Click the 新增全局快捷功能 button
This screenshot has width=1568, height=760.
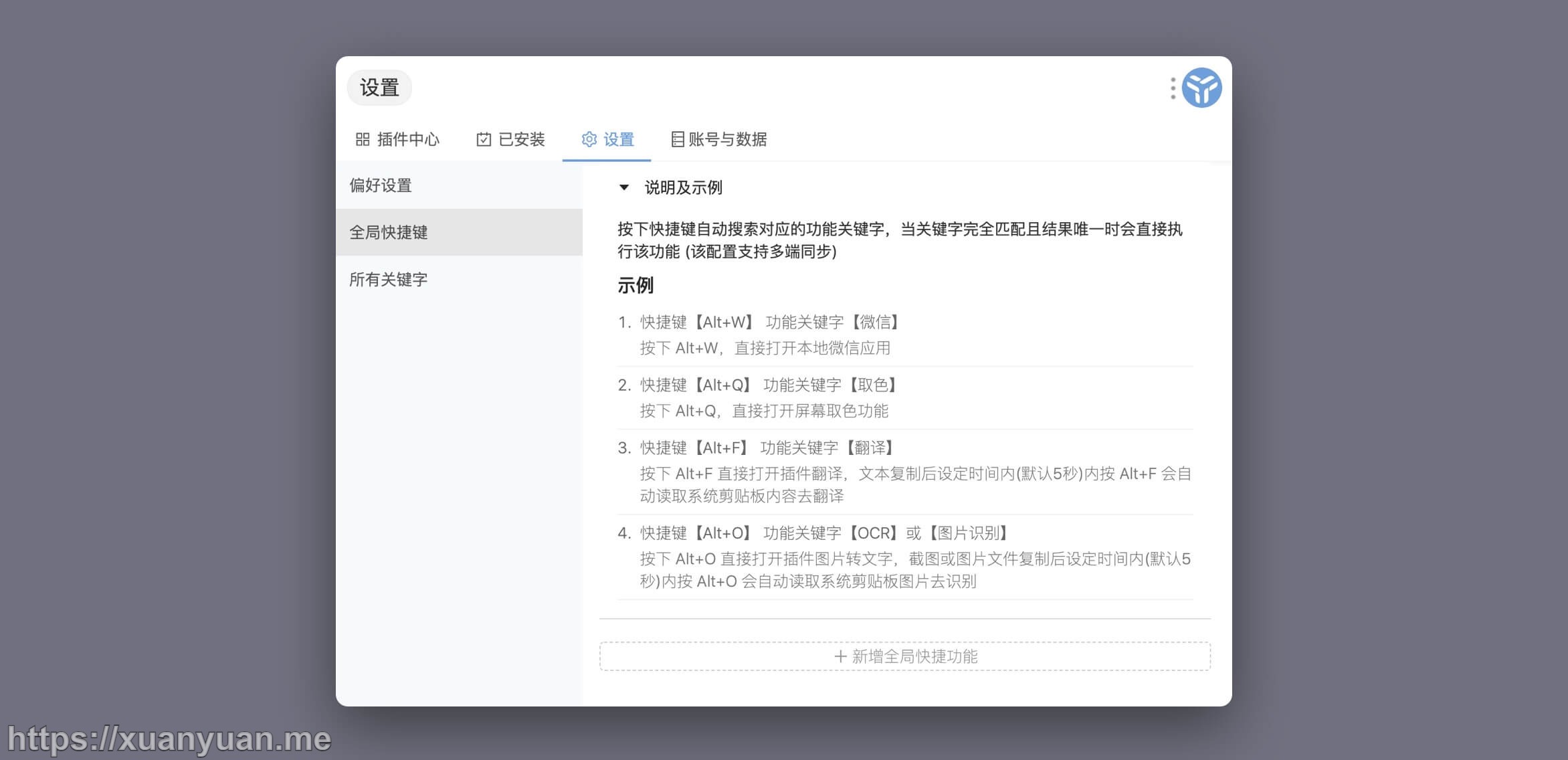coord(905,656)
